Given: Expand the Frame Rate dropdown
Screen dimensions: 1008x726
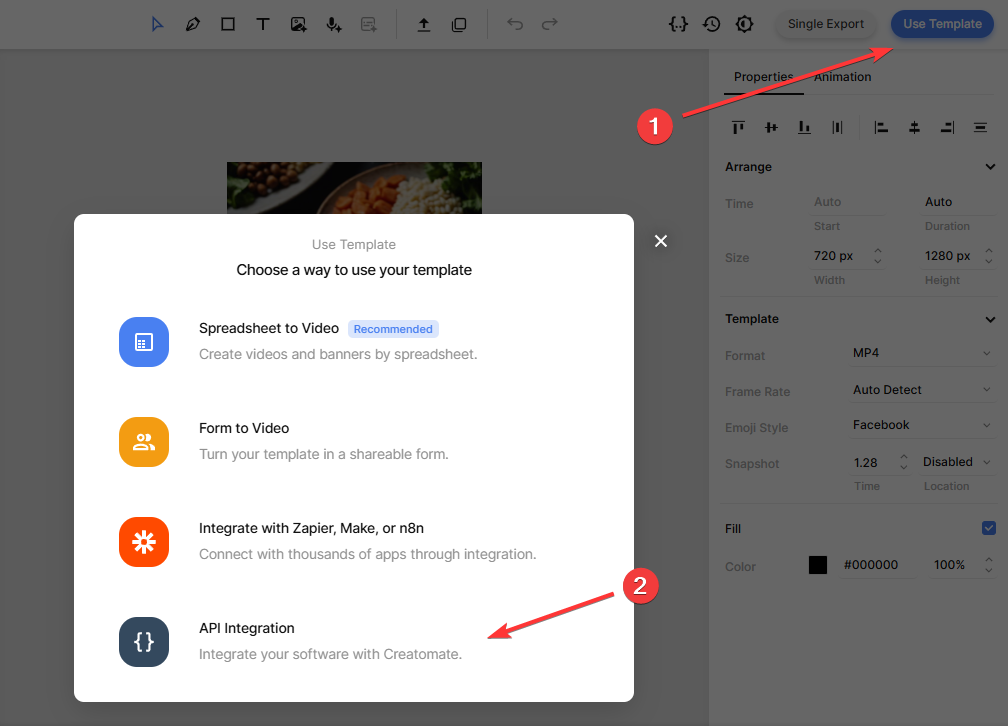Looking at the screenshot, I should [x=922, y=390].
